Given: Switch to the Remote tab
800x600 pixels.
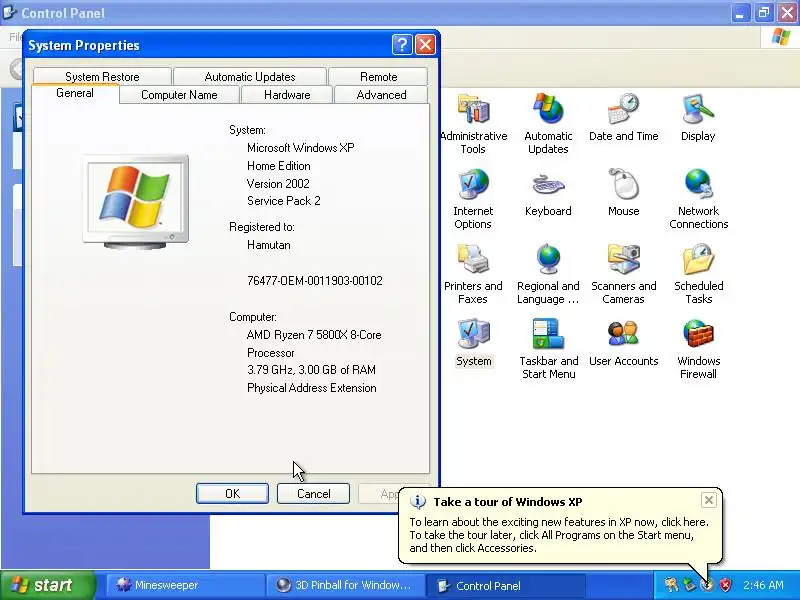Looking at the screenshot, I should pyautogui.click(x=379, y=77).
